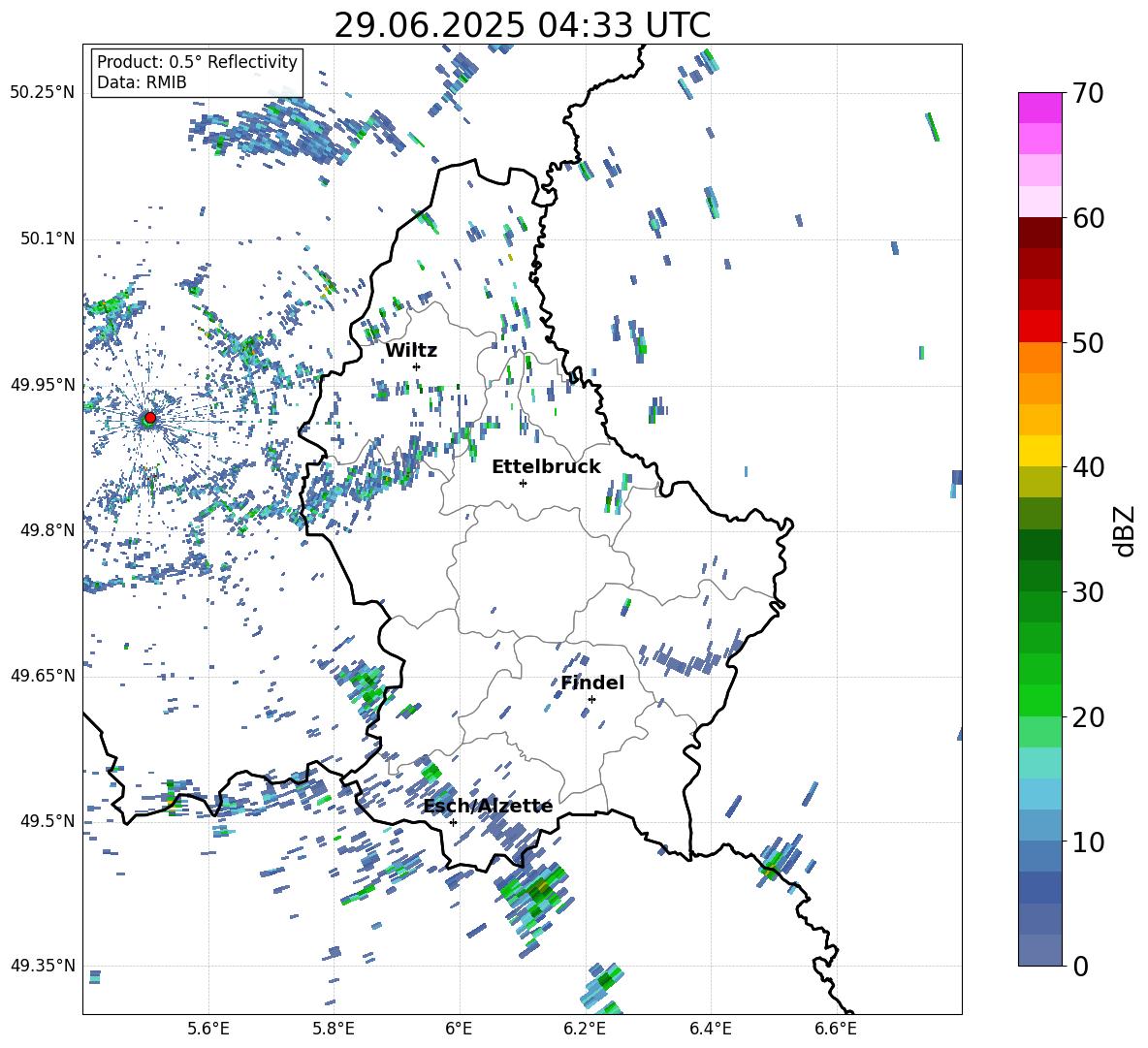Click the 6.2°E longitude label
Viewport: 1148px width, 1048px height.
585,1029
